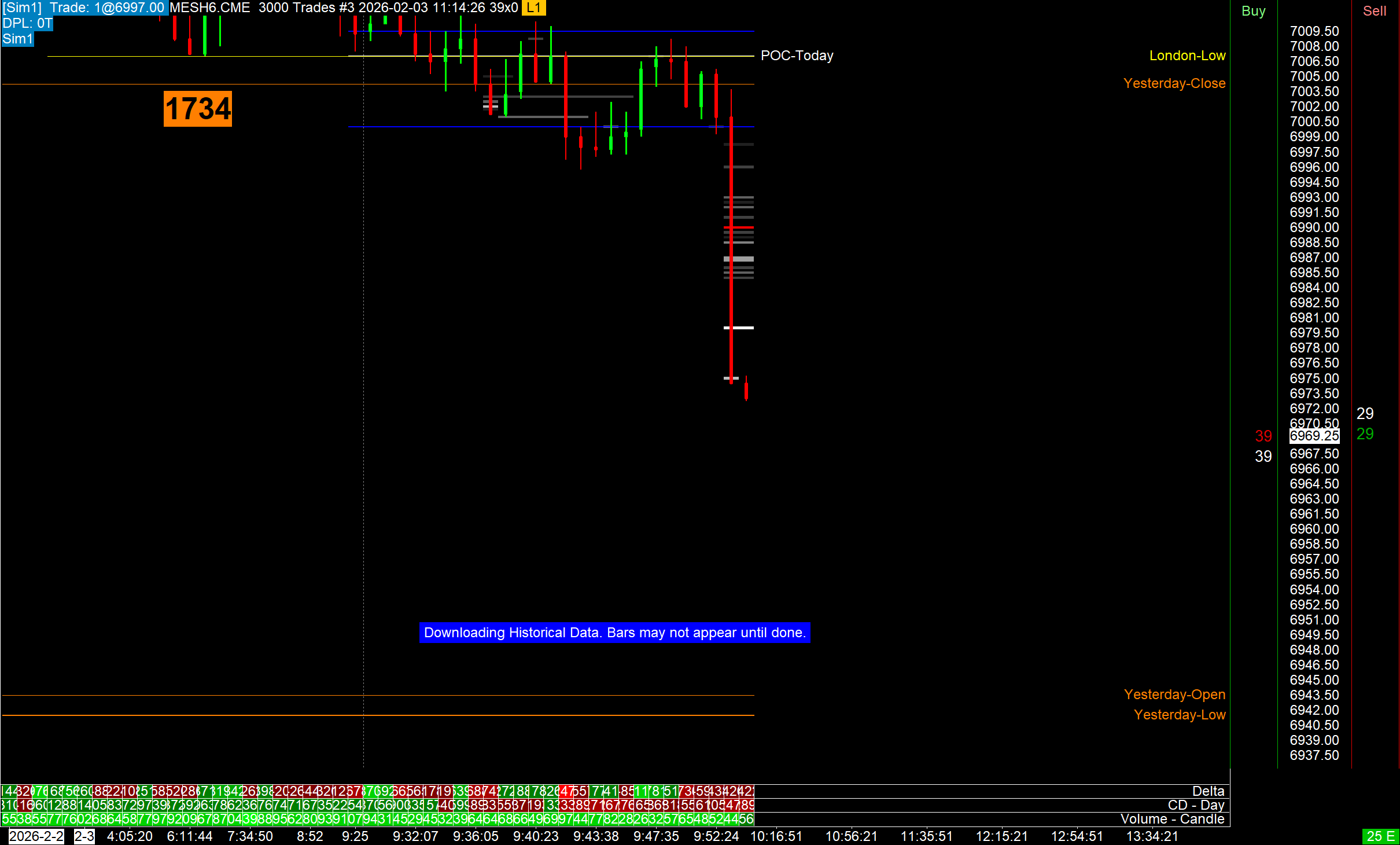Click the Sell column header
Viewport: 1400px width, 845px height.
(x=1374, y=11)
